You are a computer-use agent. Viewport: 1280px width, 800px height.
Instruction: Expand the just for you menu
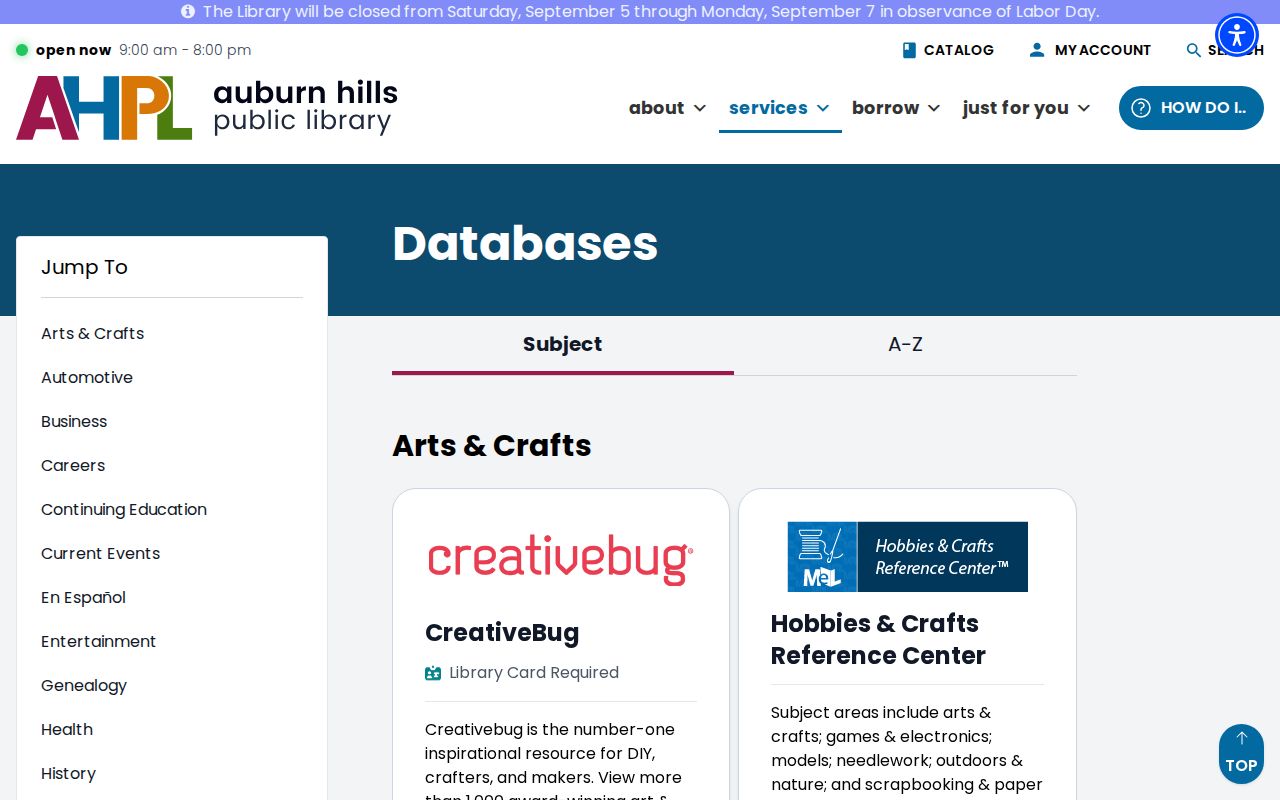click(1026, 108)
